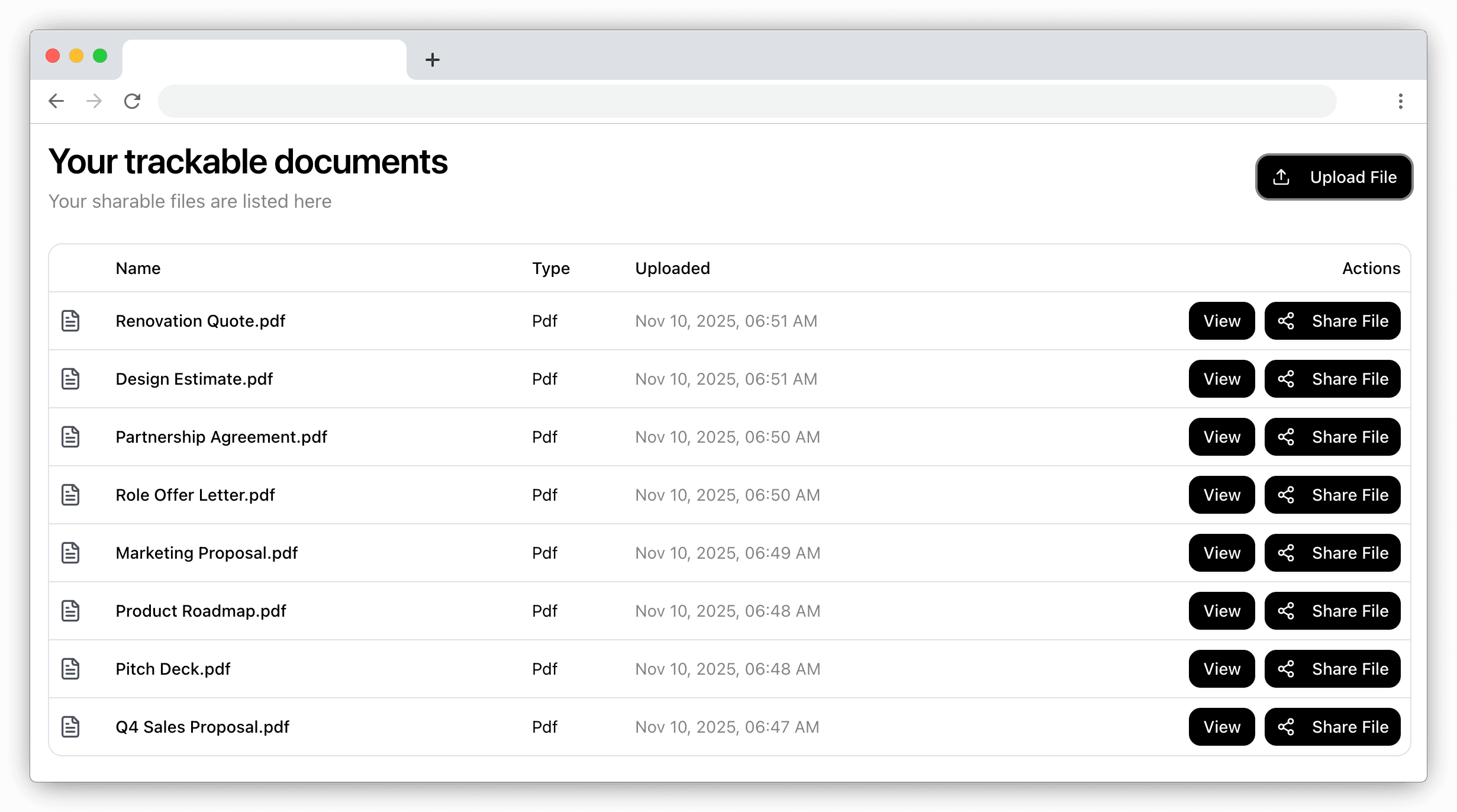Click the Pitch Deck.pdf document icon
The height and width of the screenshot is (812, 1457).
pos(70,669)
